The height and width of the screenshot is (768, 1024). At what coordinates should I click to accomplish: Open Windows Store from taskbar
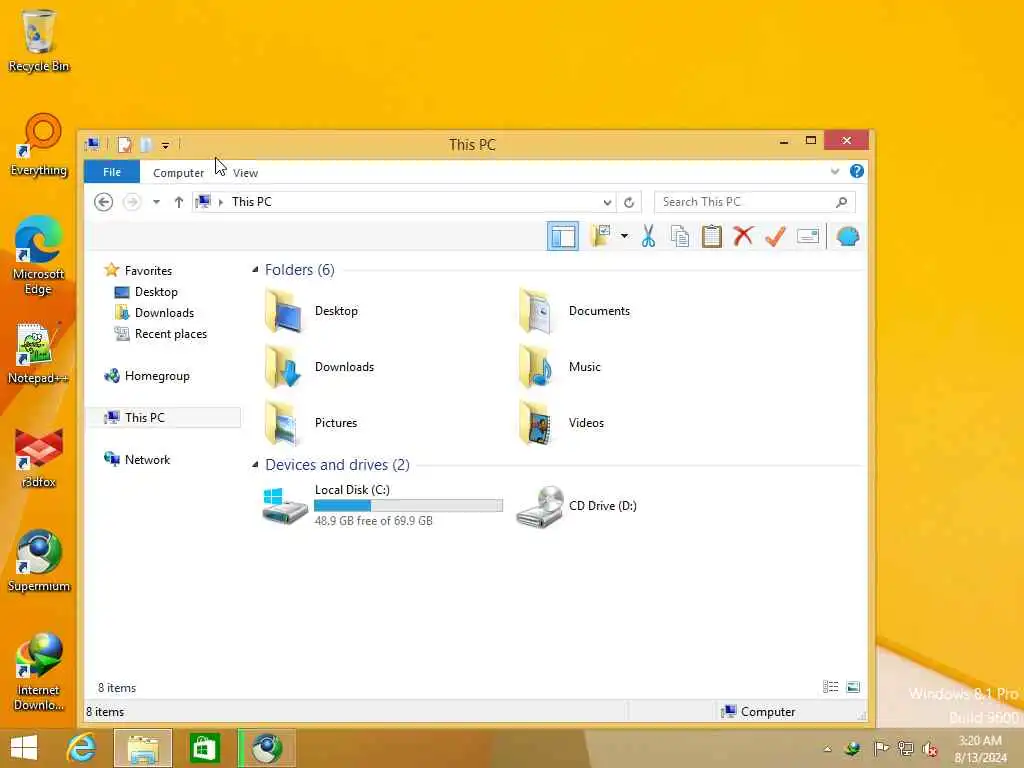pos(204,748)
